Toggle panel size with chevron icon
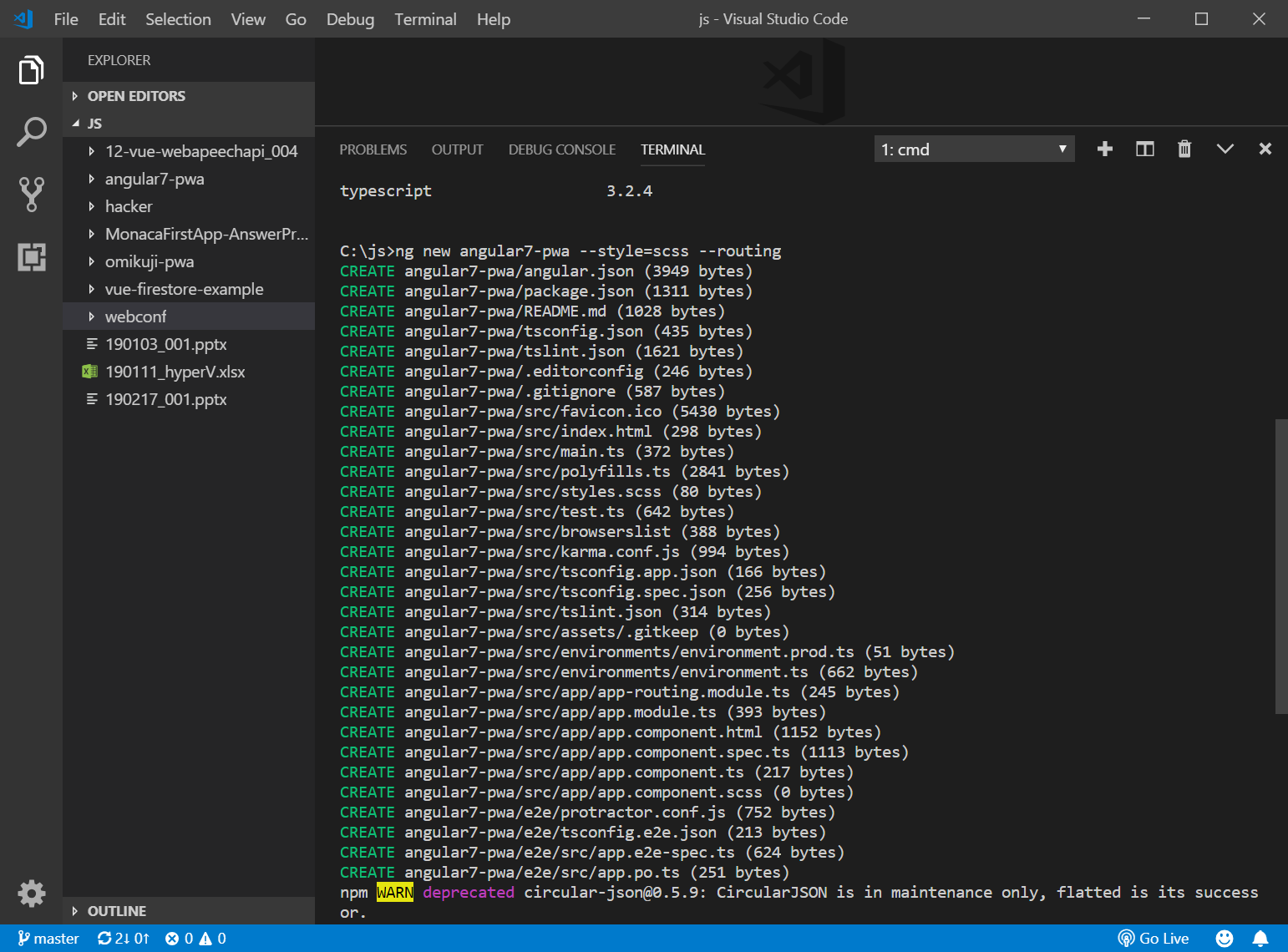 [1225, 149]
